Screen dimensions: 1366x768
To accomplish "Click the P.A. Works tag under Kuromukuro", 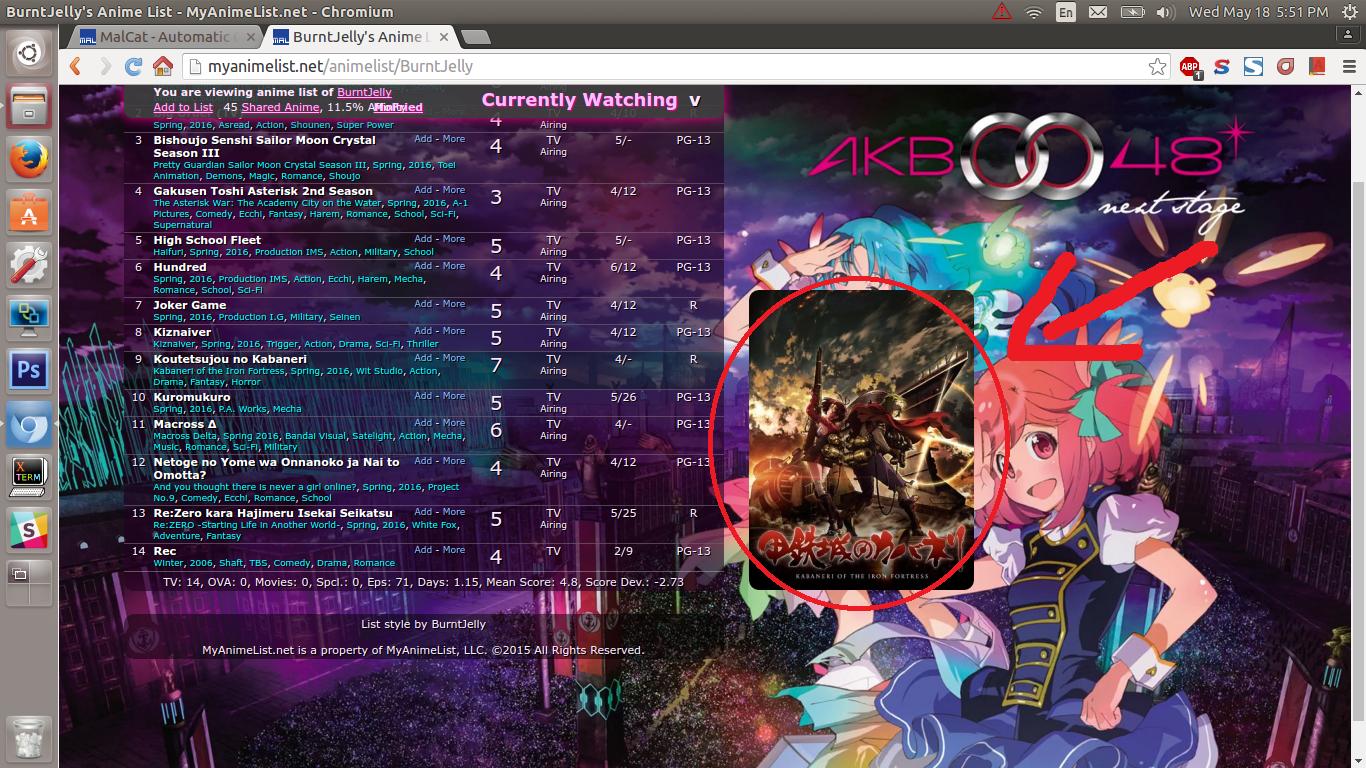I will (x=240, y=409).
